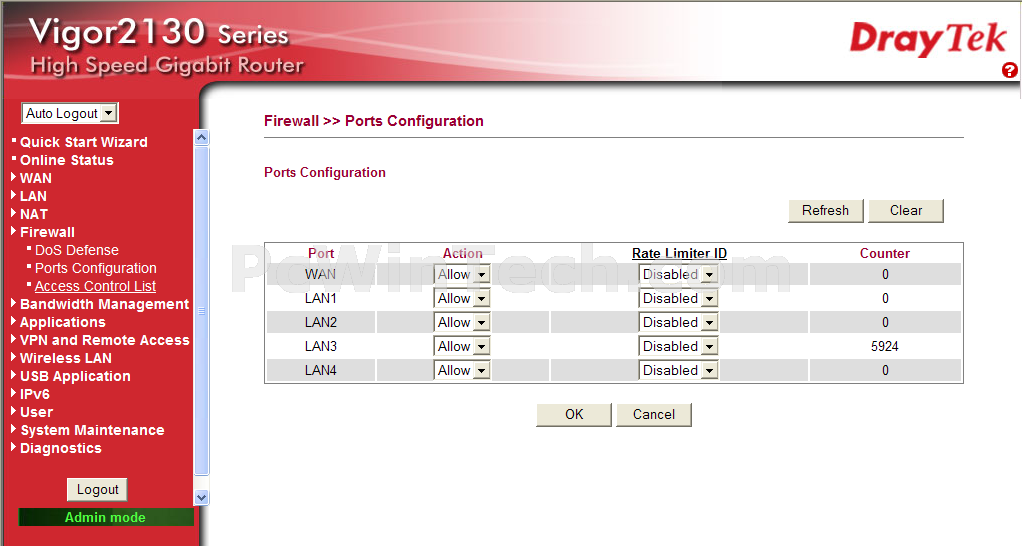The height and width of the screenshot is (546, 1022).
Task: Expand IPv6 menu
Action: [35, 394]
